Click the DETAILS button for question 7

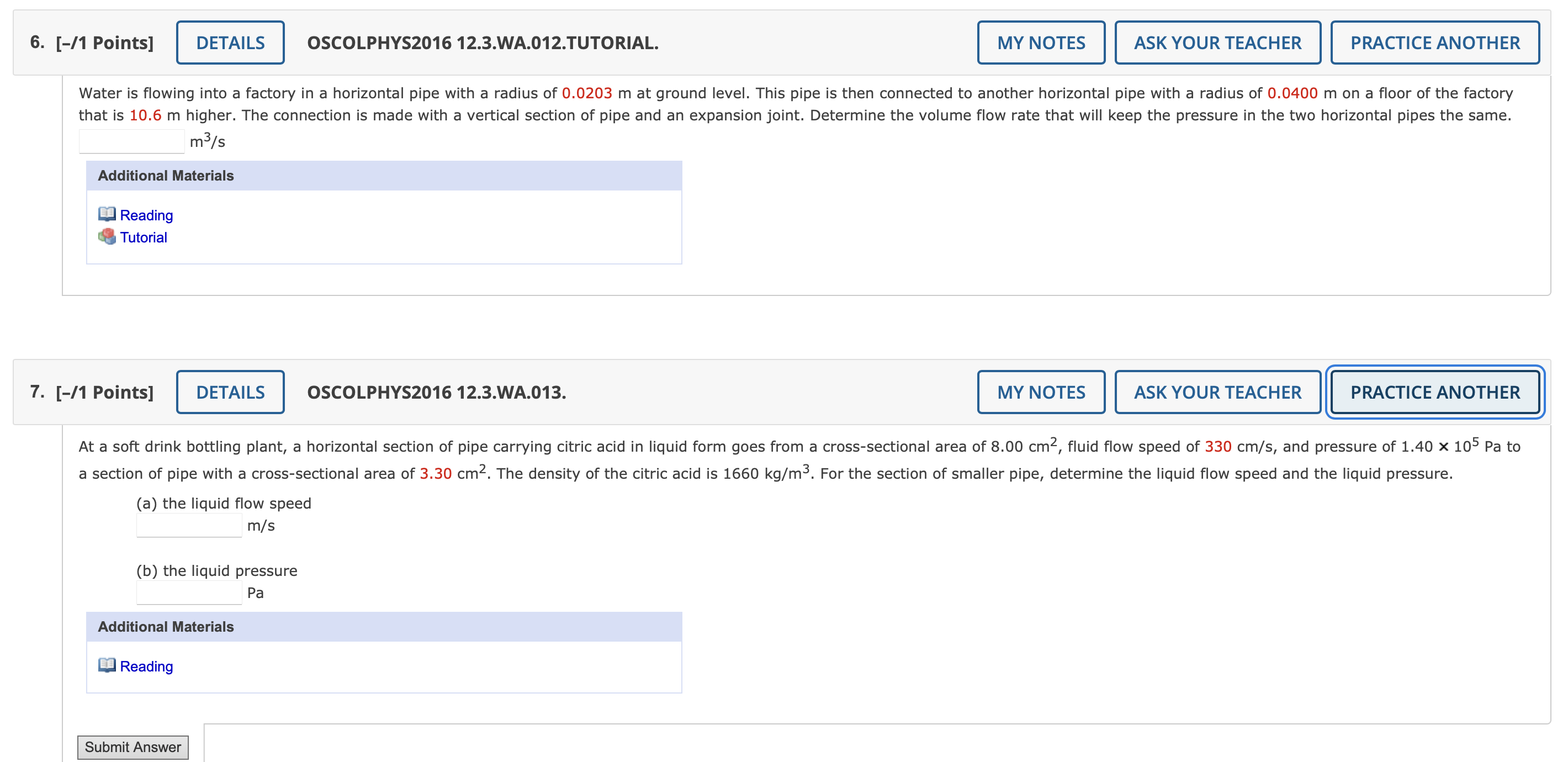pos(229,391)
